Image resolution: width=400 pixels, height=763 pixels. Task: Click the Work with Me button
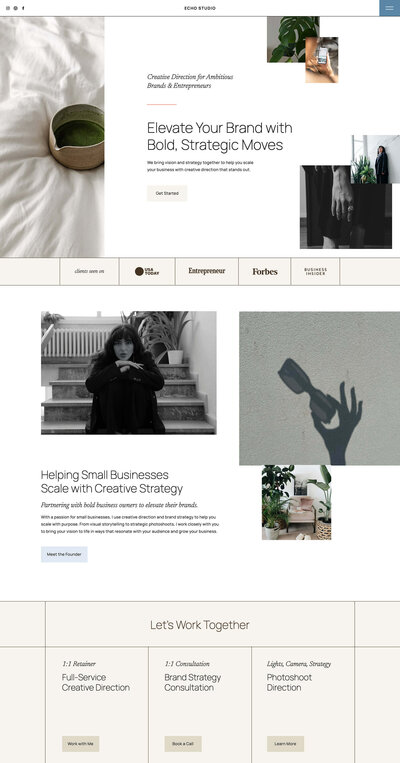coord(80,744)
